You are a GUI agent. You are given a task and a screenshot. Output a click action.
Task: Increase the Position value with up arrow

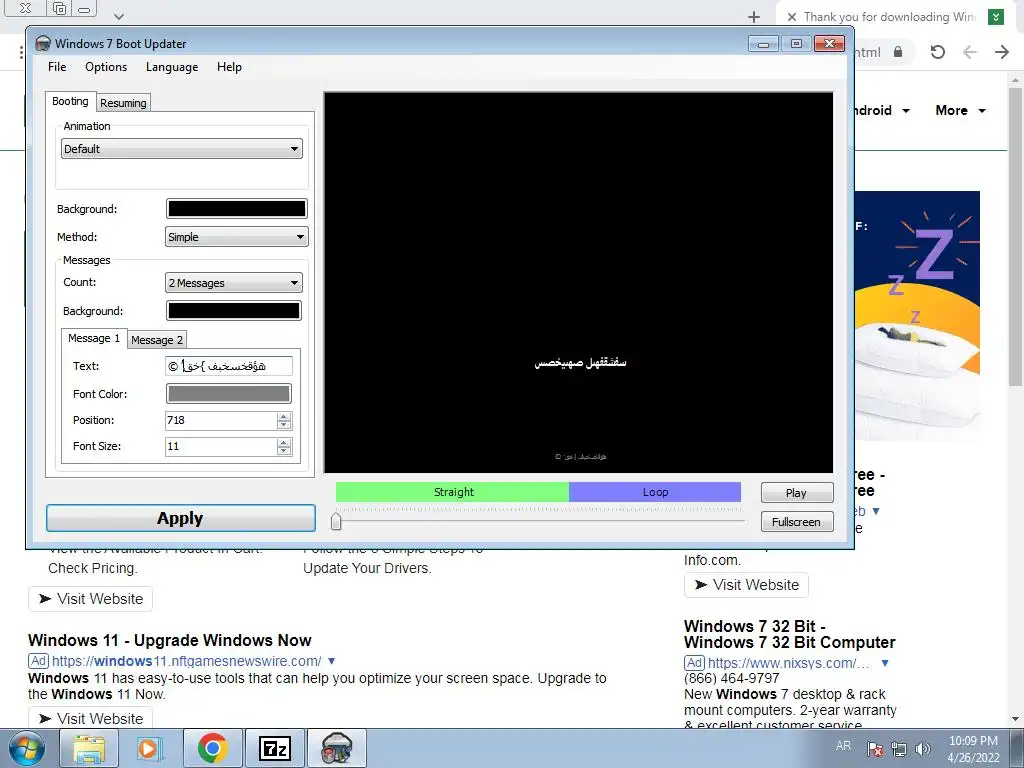(284, 416)
